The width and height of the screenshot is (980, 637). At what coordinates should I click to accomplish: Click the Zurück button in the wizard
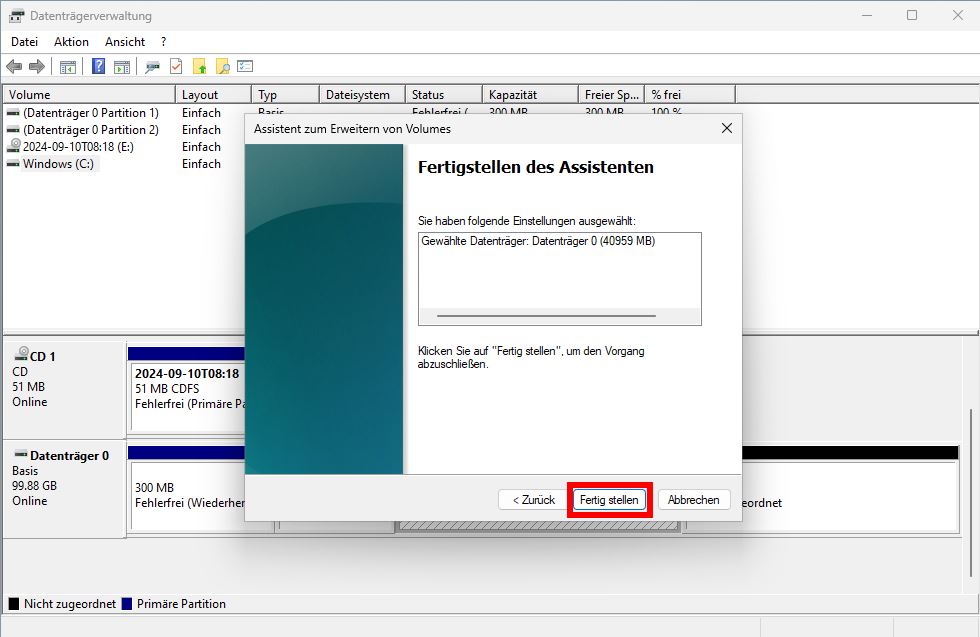[x=531, y=499]
